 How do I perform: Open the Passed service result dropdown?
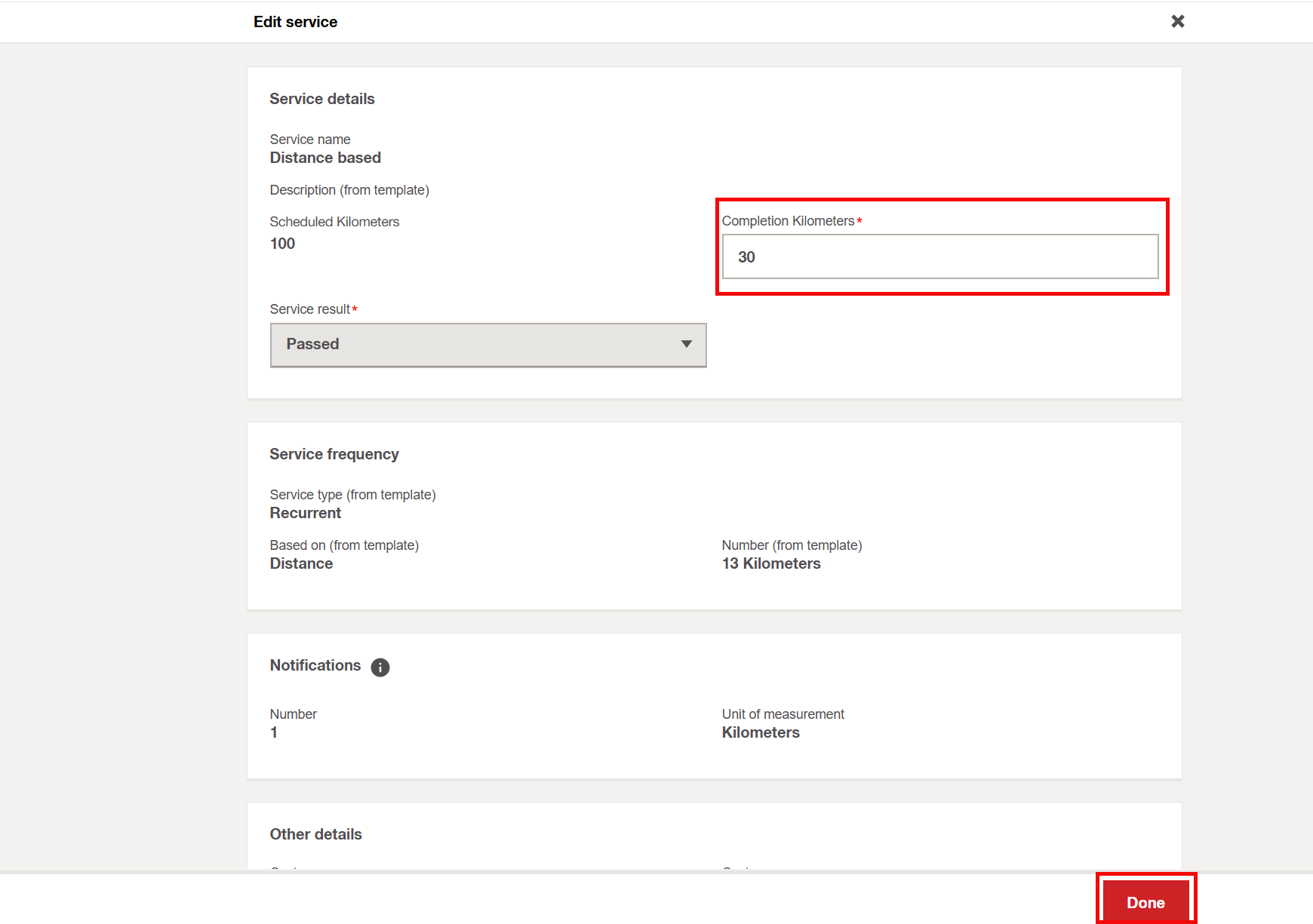pos(487,345)
